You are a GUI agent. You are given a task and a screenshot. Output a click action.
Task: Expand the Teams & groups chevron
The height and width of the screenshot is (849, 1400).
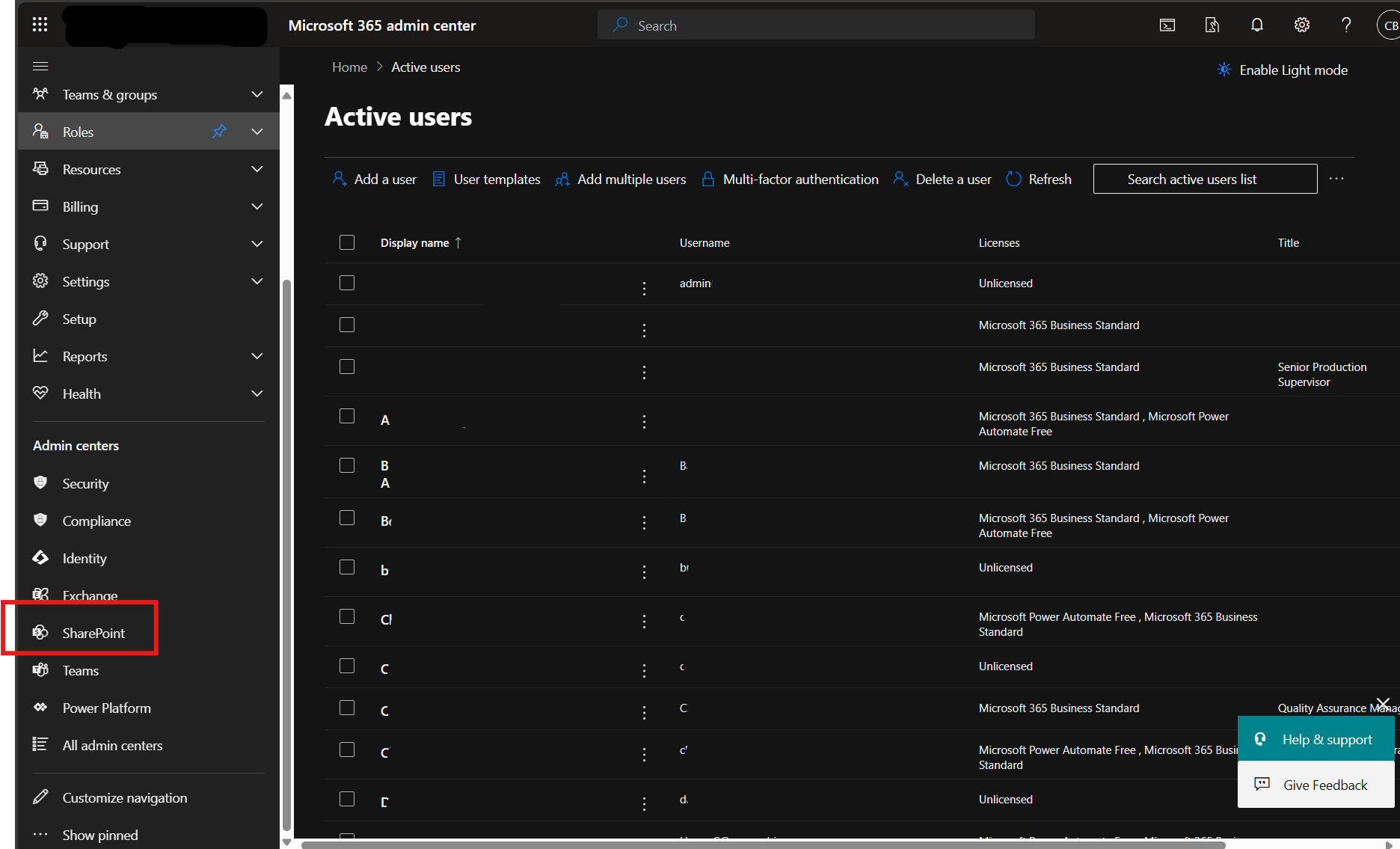coord(257,94)
